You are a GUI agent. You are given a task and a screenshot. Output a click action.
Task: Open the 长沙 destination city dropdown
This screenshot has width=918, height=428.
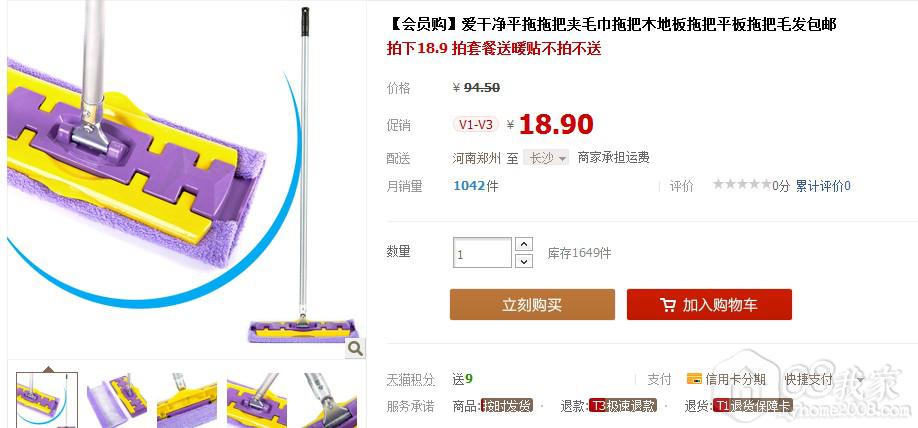[x=546, y=158]
